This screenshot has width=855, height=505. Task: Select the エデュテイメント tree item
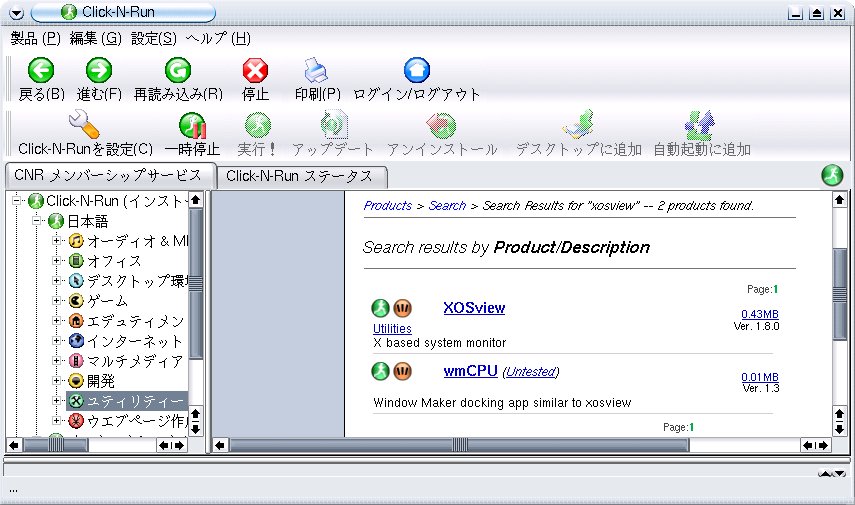pyautogui.click(x=136, y=321)
